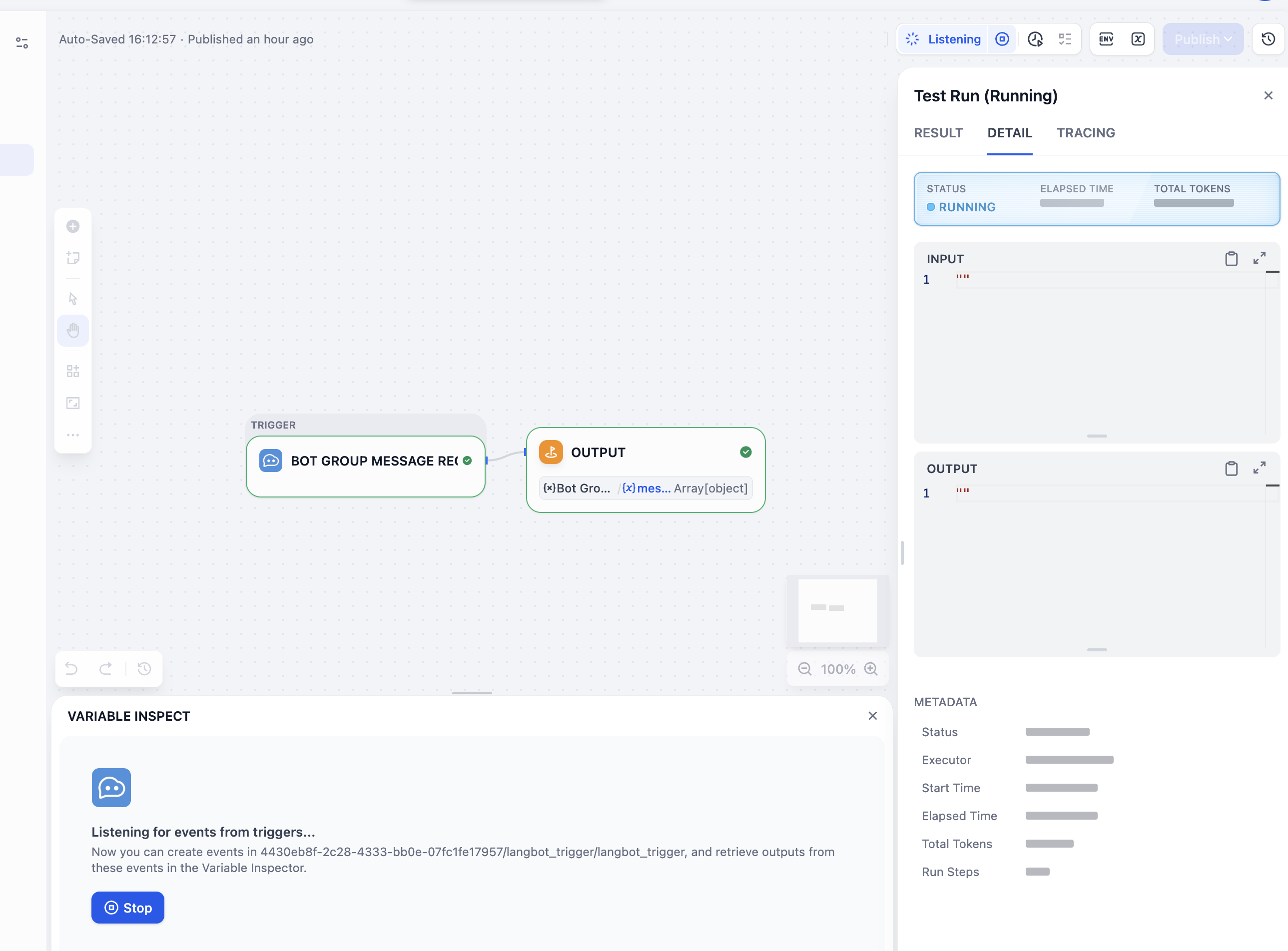Open the ENV environment variables panel

click(x=1106, y=39)
